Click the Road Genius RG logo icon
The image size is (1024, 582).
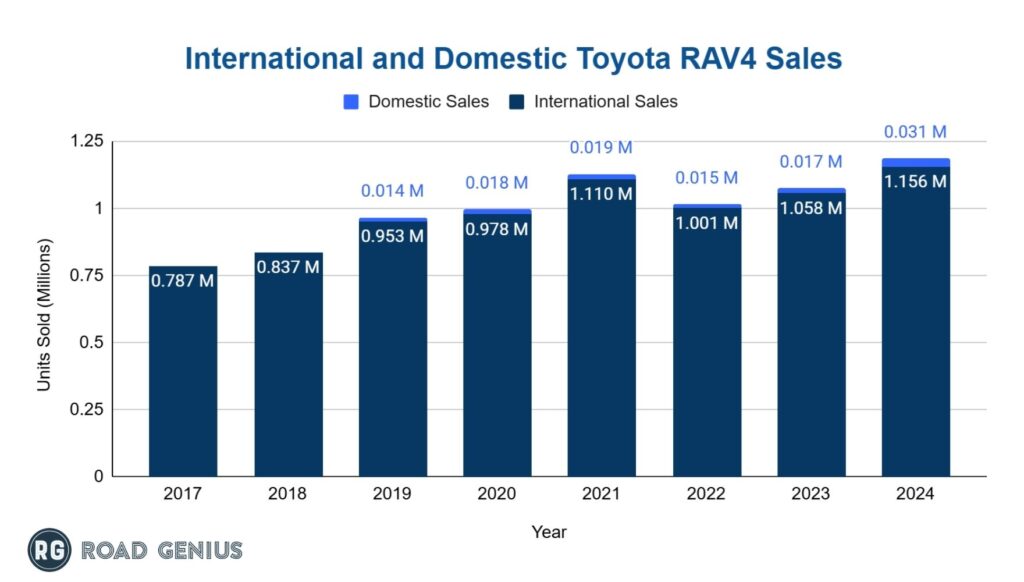[48, 549]
